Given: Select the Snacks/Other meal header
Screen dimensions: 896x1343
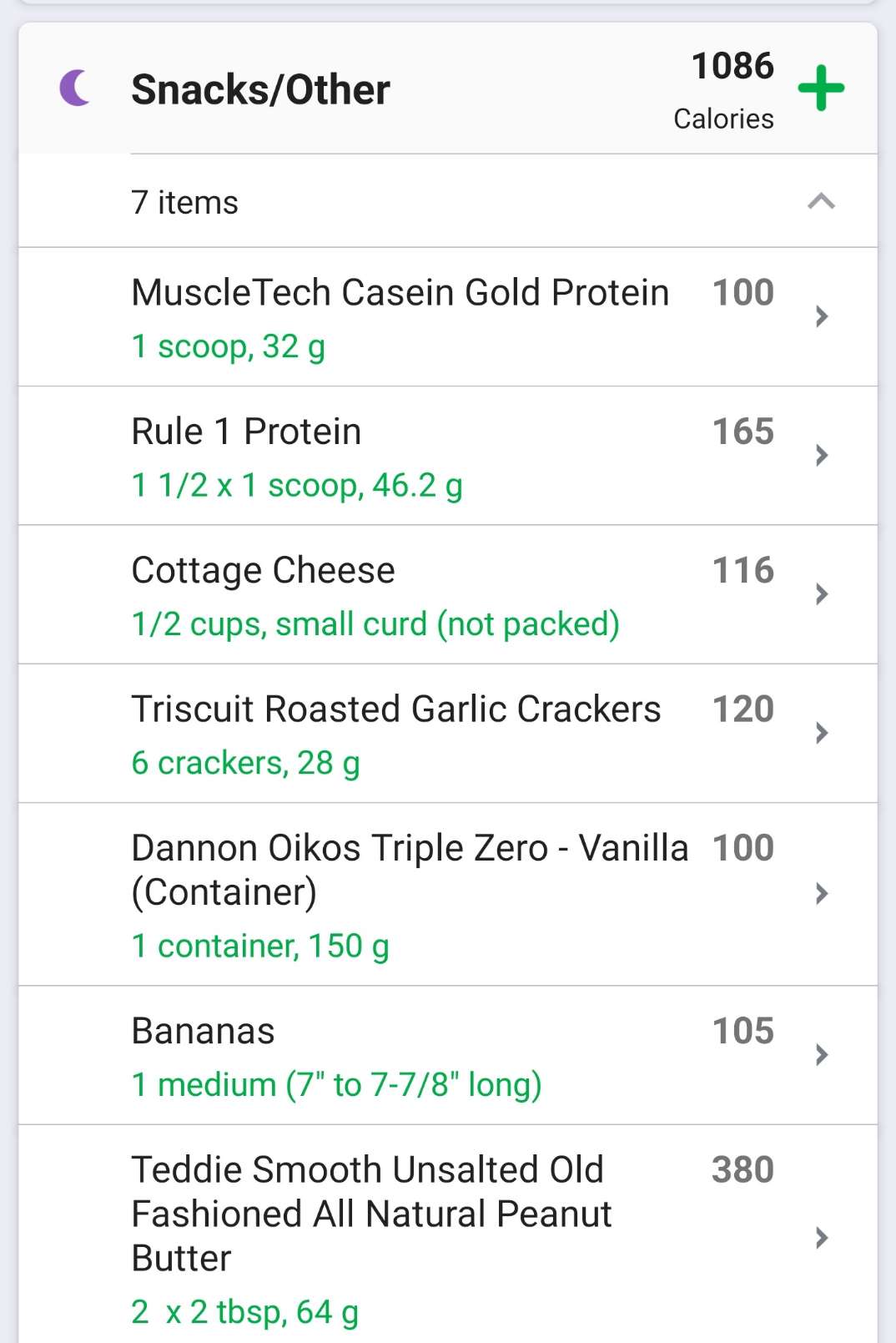Looking at the screenshot, I should [x=260, y=89].
